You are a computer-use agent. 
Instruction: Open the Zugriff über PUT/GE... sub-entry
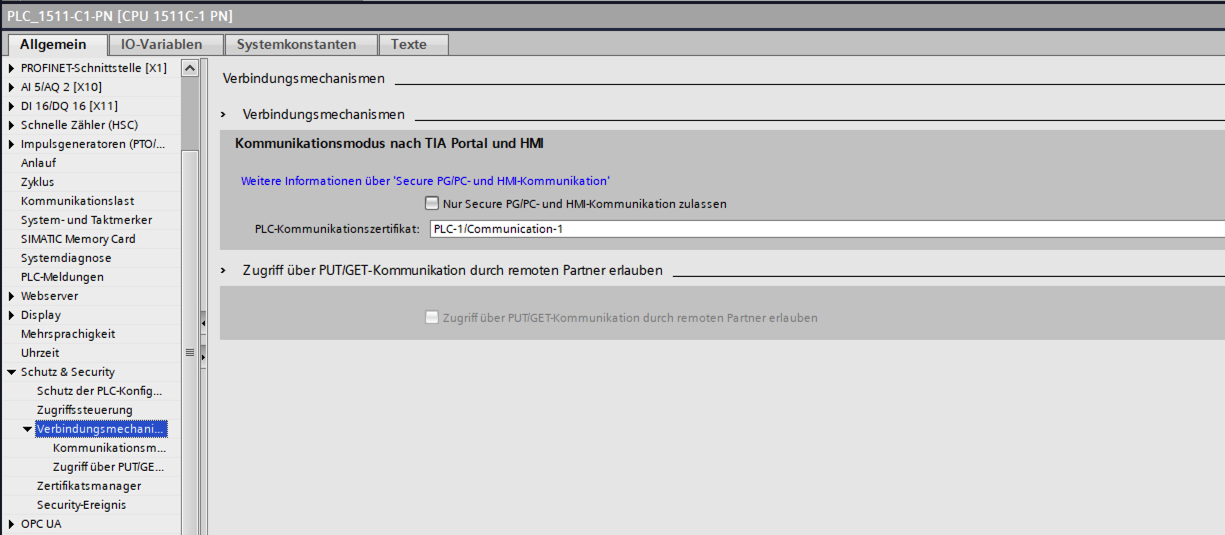click(109, 467)
